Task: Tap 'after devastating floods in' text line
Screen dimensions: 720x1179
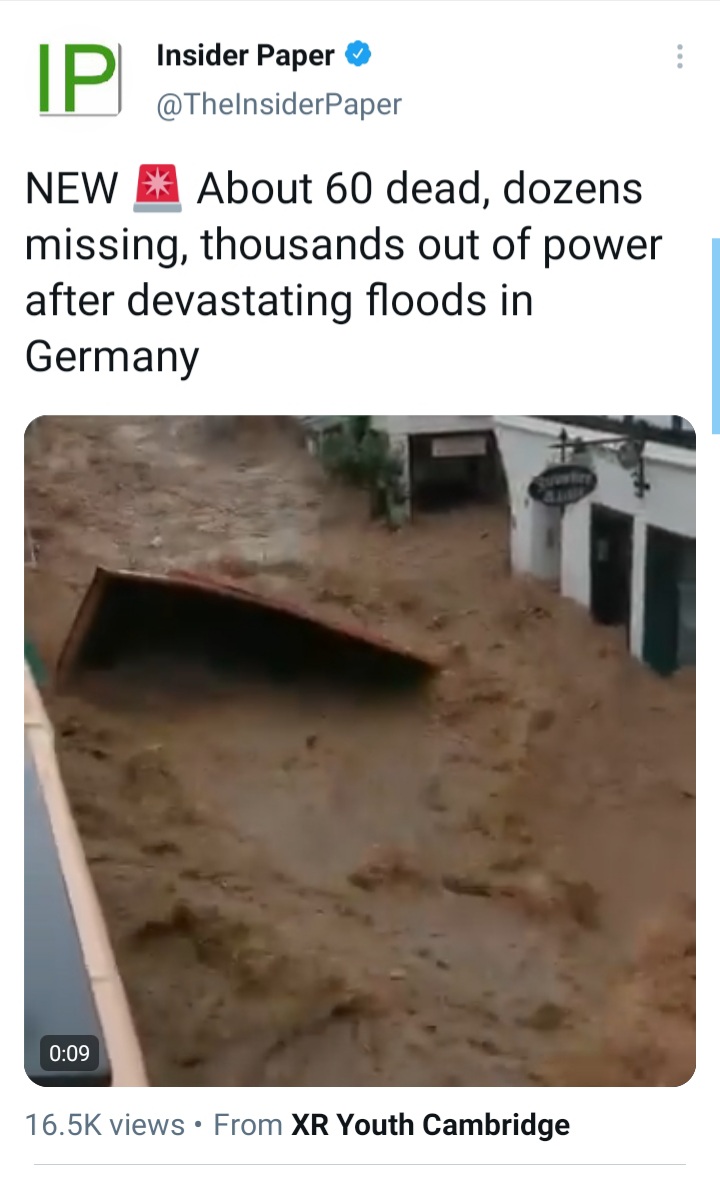Action: click(279, 301)
